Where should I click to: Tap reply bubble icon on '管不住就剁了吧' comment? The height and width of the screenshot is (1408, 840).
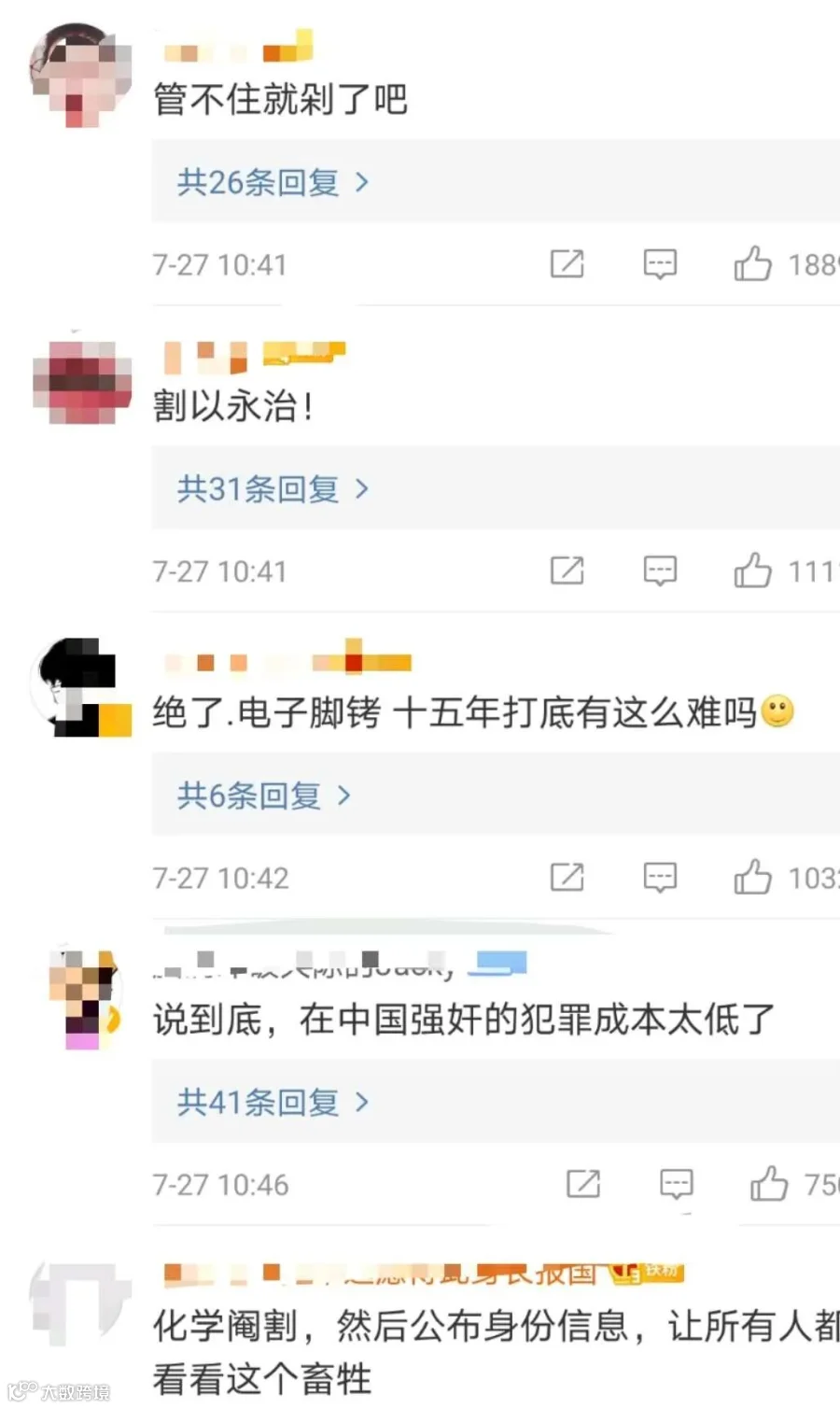point(660,264)
